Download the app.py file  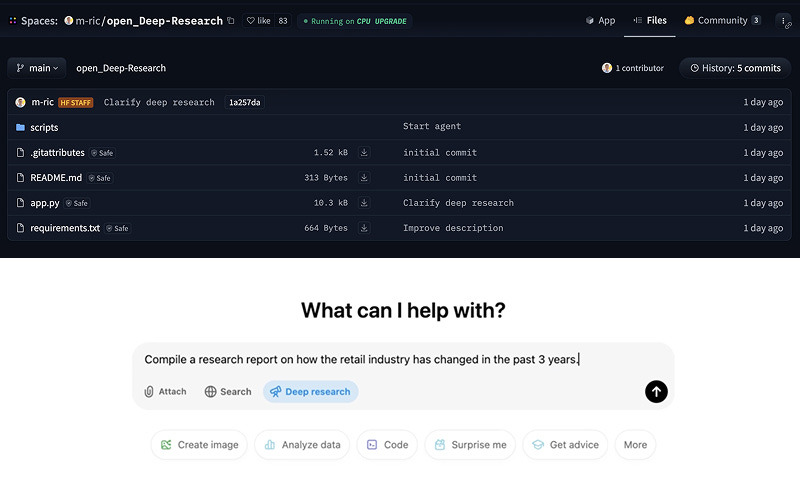[364, 203]
